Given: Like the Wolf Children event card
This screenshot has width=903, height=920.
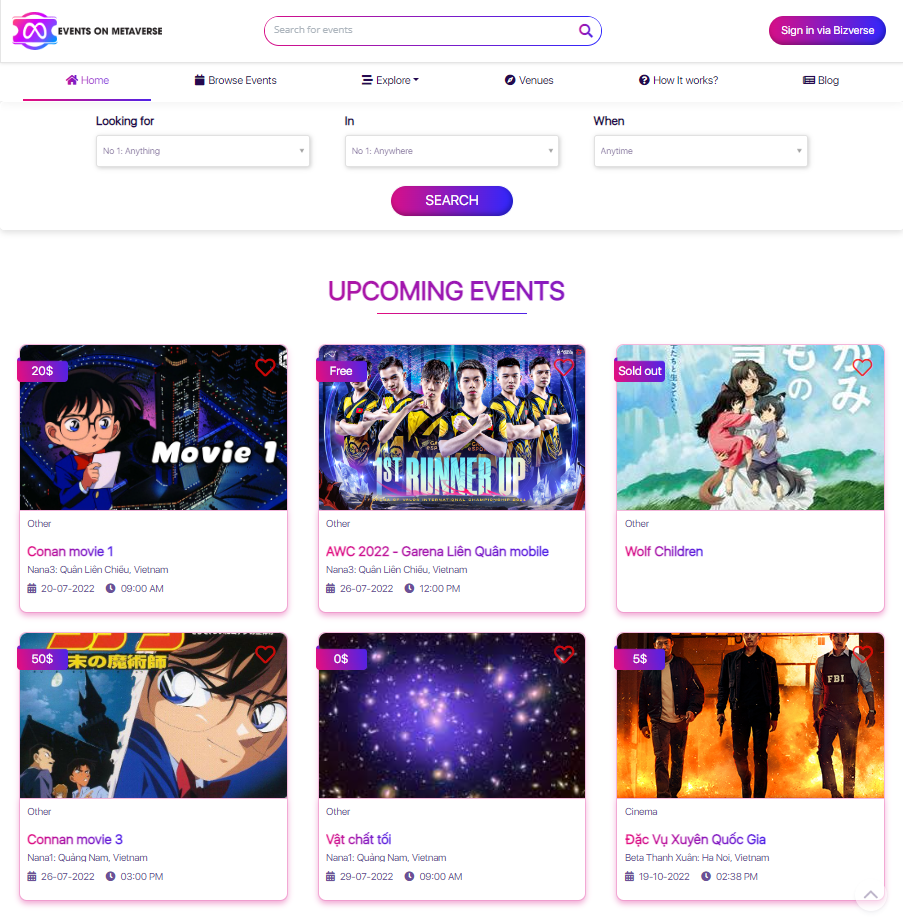Looking at the screenshot, I should click(862, 367).
